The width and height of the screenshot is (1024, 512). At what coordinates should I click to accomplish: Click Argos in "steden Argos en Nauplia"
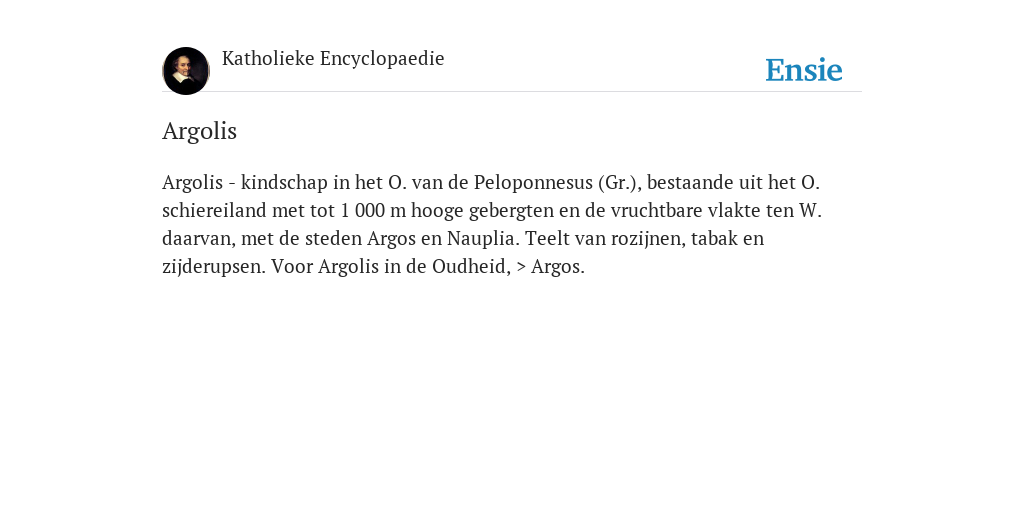click(x=391, y=238)
